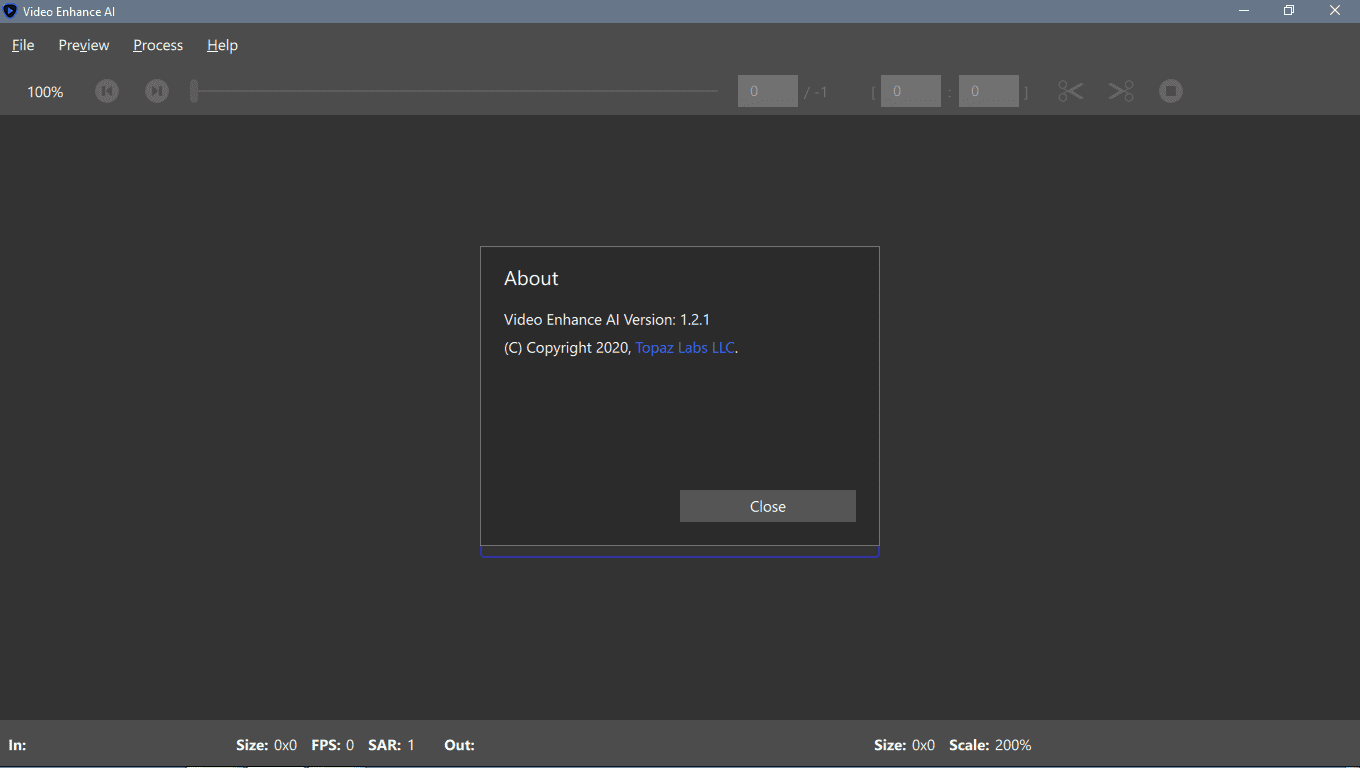Click the About dialog heading

[531, 278]
